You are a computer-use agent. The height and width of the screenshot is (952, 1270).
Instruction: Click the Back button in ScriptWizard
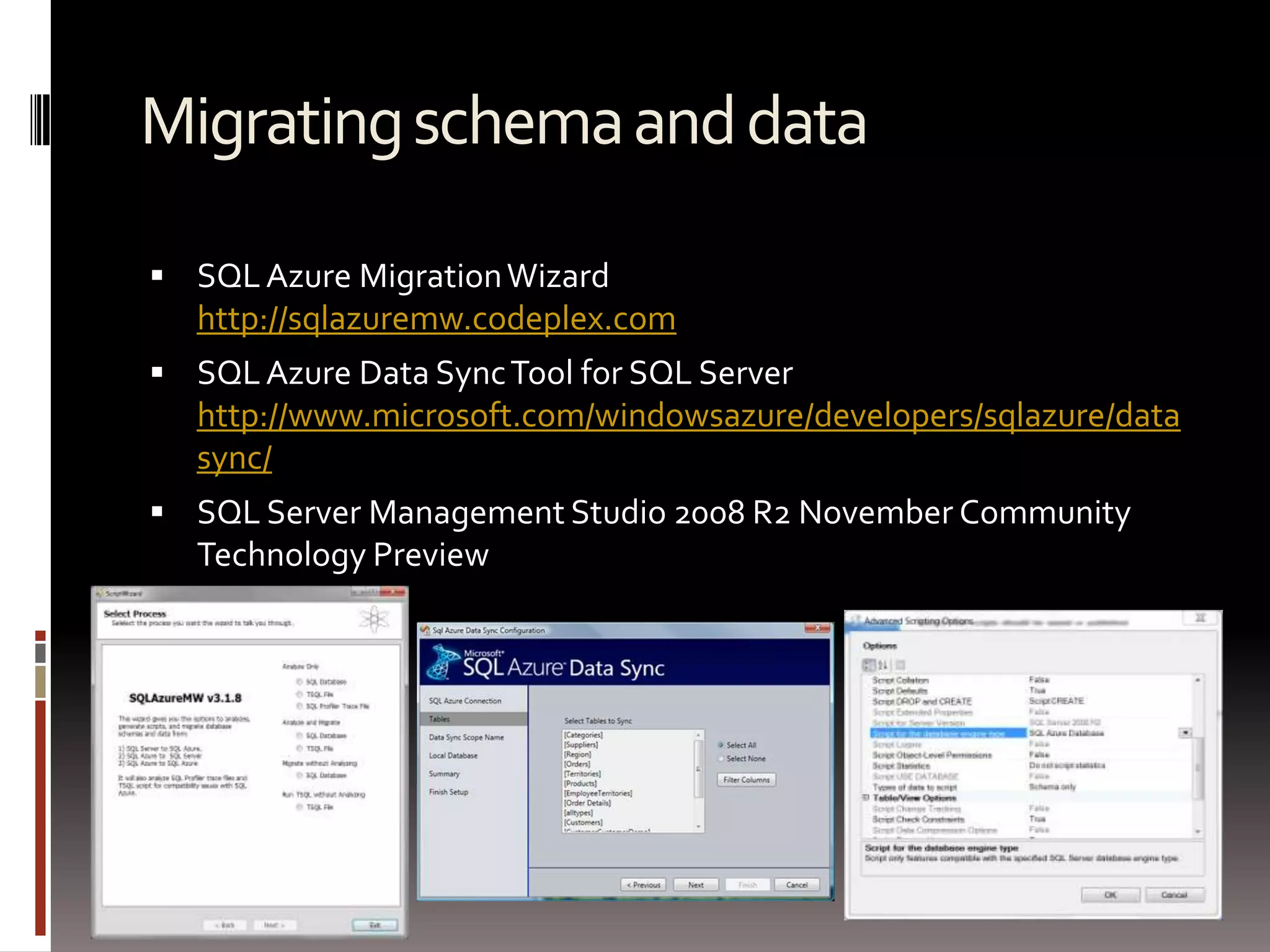point(225,925)
